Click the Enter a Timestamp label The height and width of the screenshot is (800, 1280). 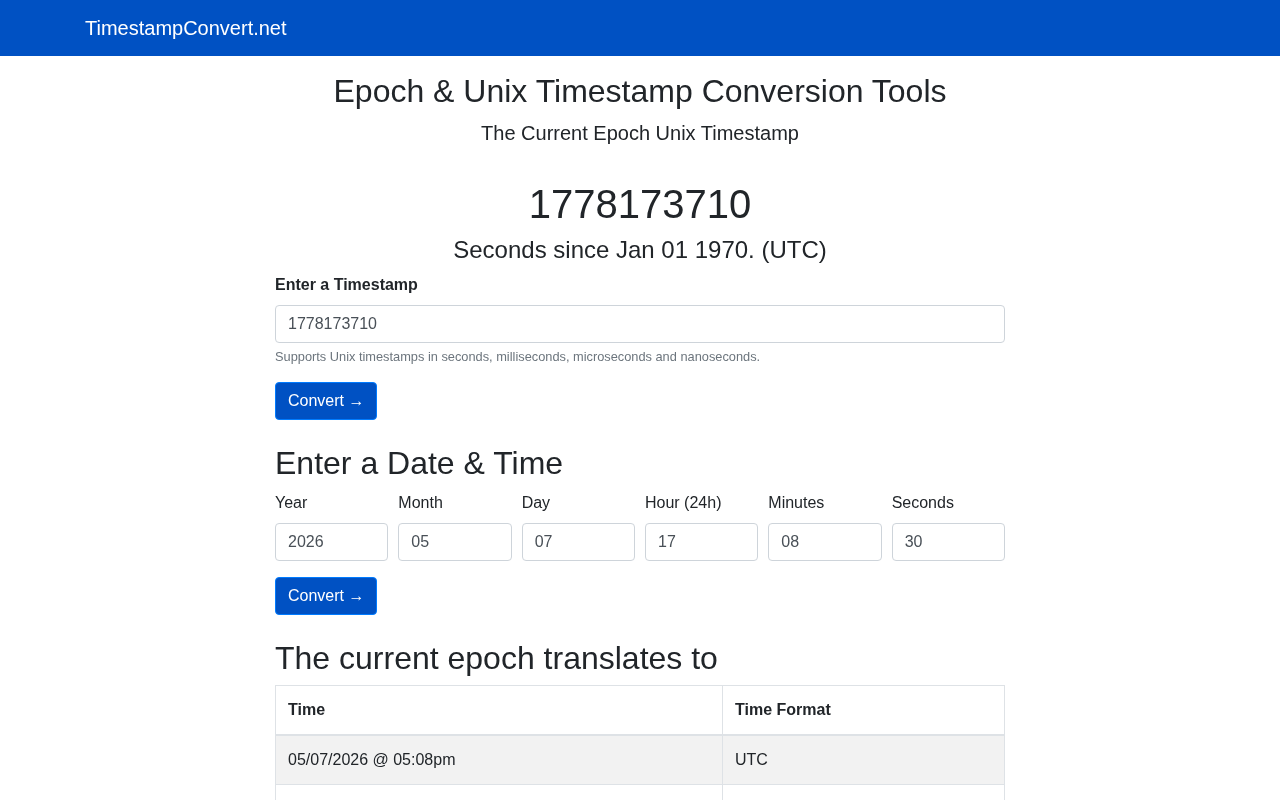(x=346, y=285)
